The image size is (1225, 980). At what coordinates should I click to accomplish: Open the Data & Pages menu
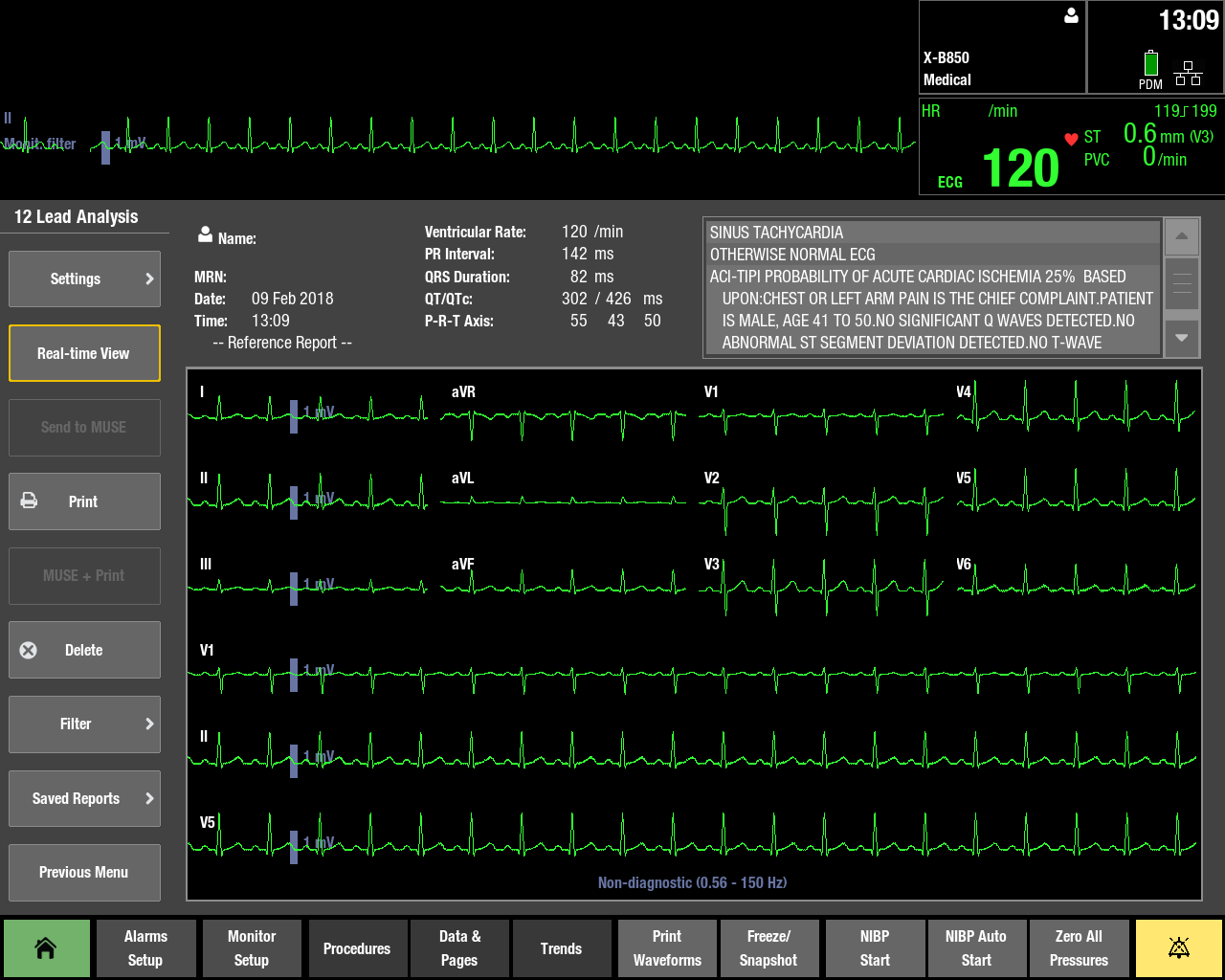(x=459, y=947)
